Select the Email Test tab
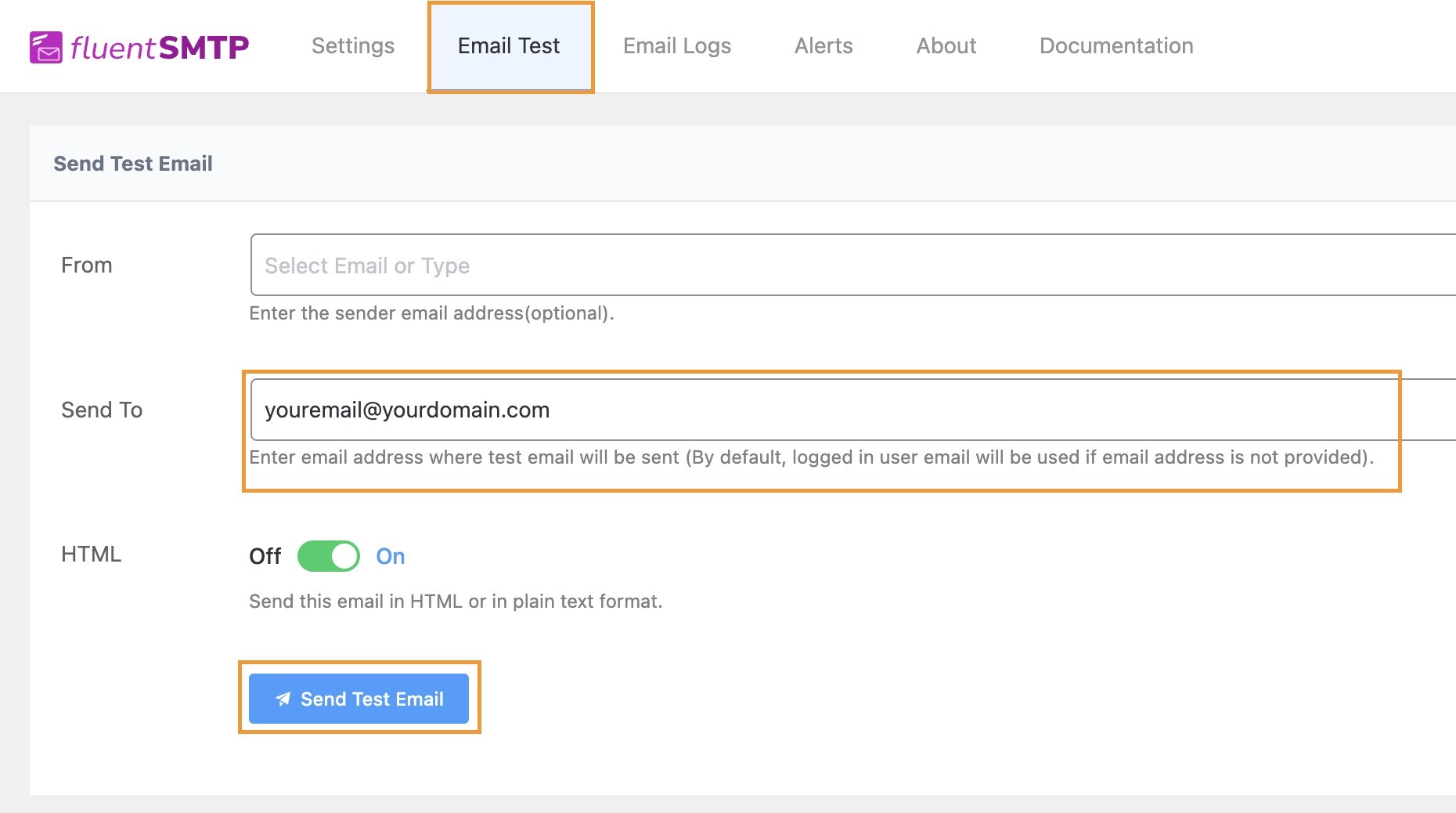 point(509,45)
